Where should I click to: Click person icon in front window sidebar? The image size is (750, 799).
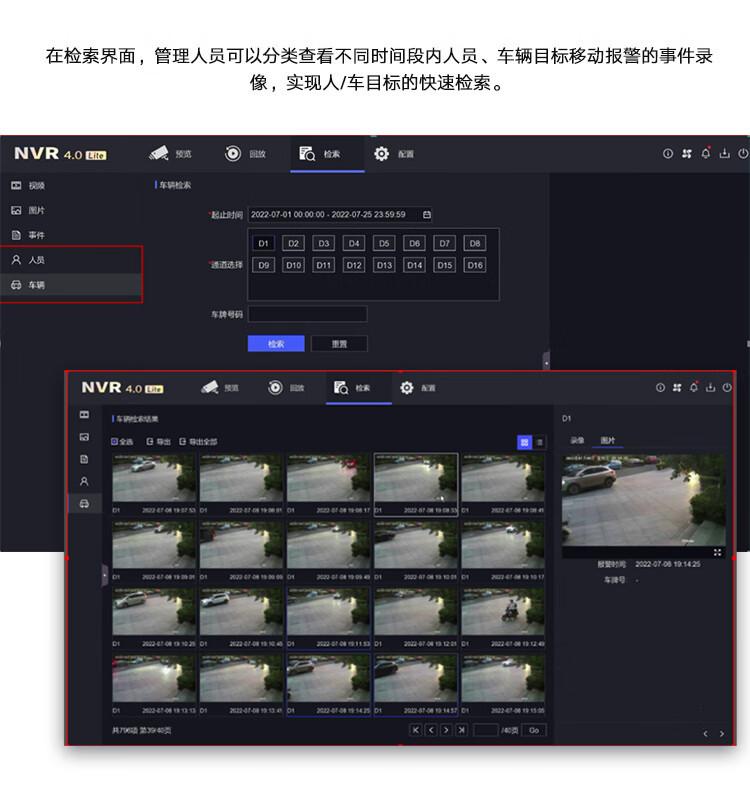coord(85,482)
